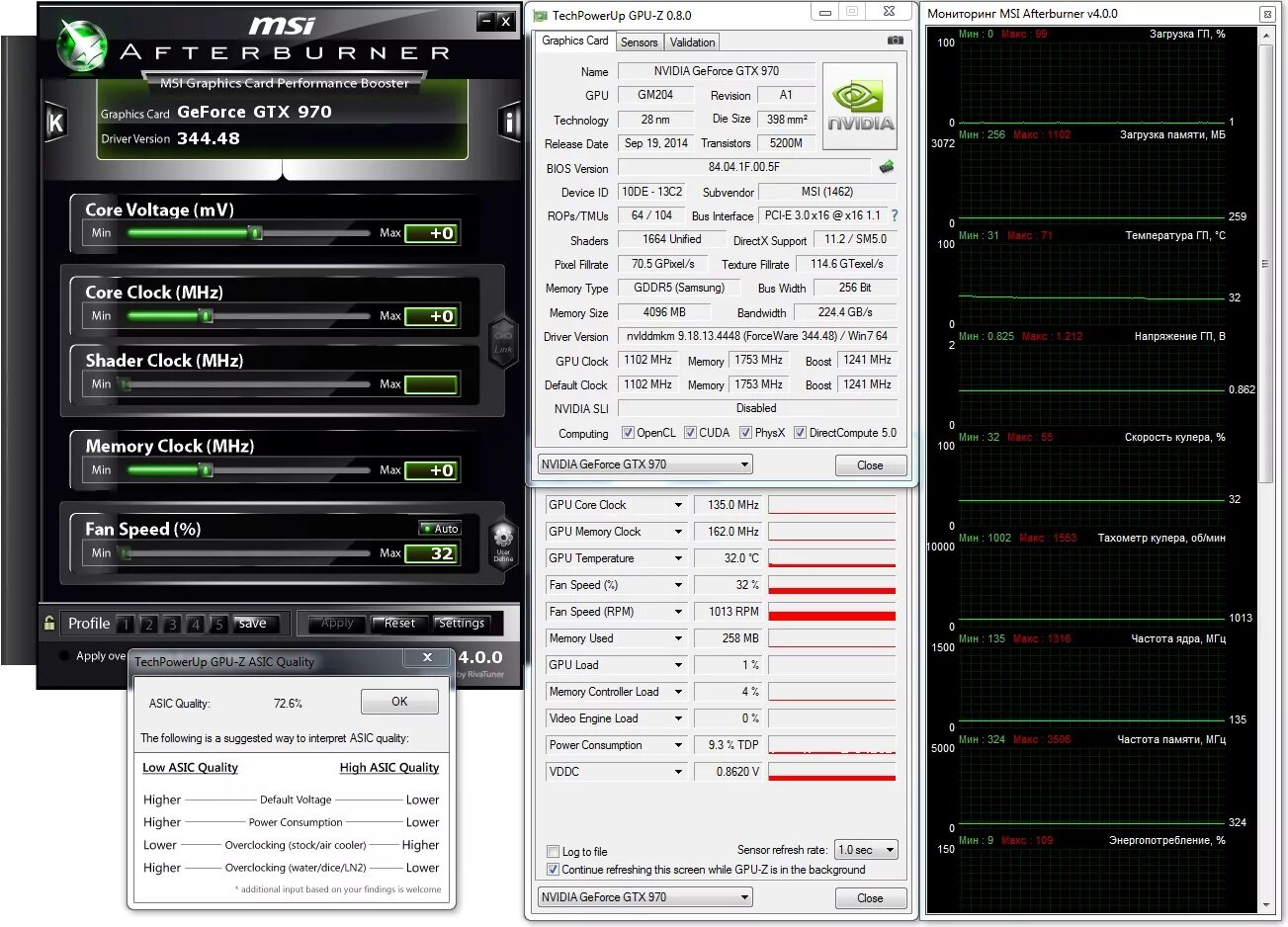Open the Sensor refresh rate dropdown
This screenshot has width=1288, height=927.
(x=866, y=850)
